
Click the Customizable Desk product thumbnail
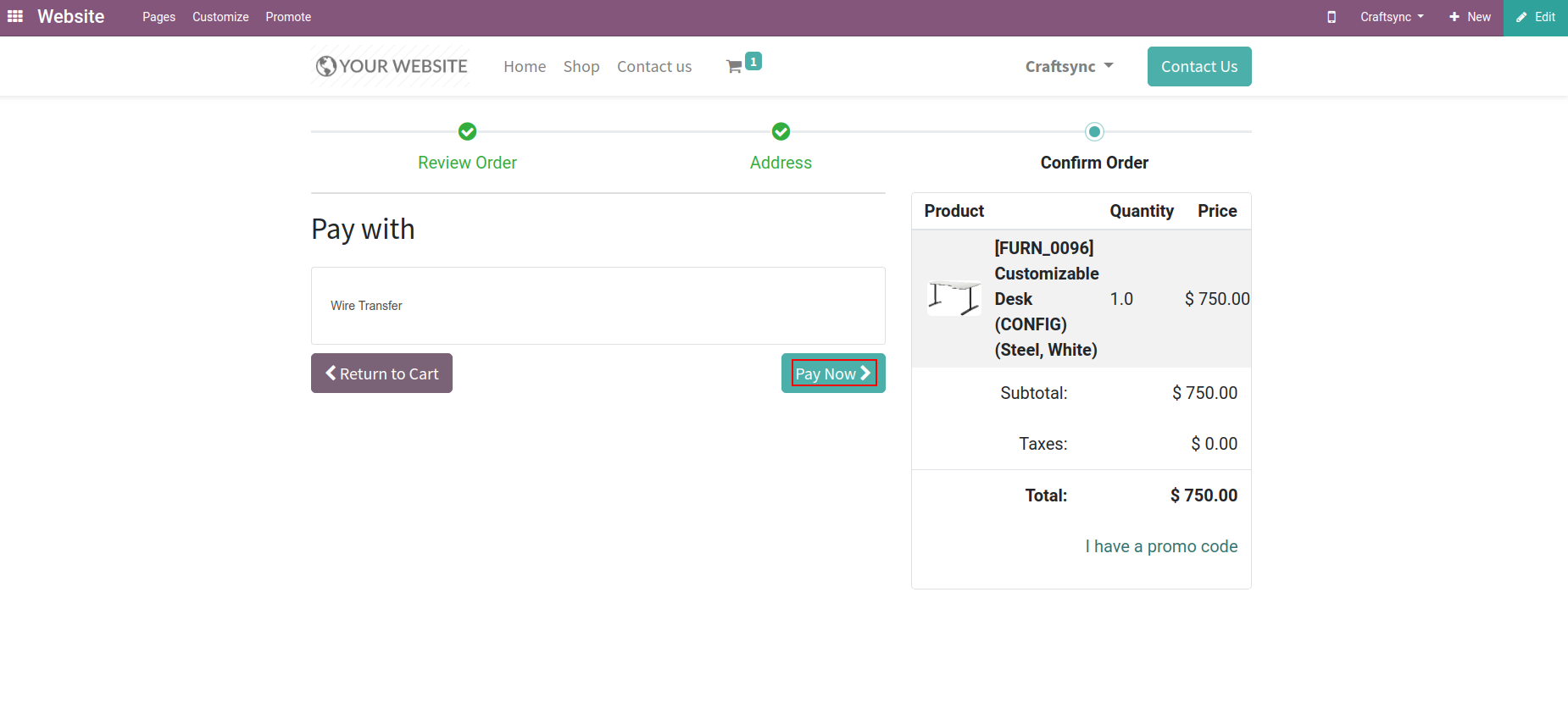(954, 298)
